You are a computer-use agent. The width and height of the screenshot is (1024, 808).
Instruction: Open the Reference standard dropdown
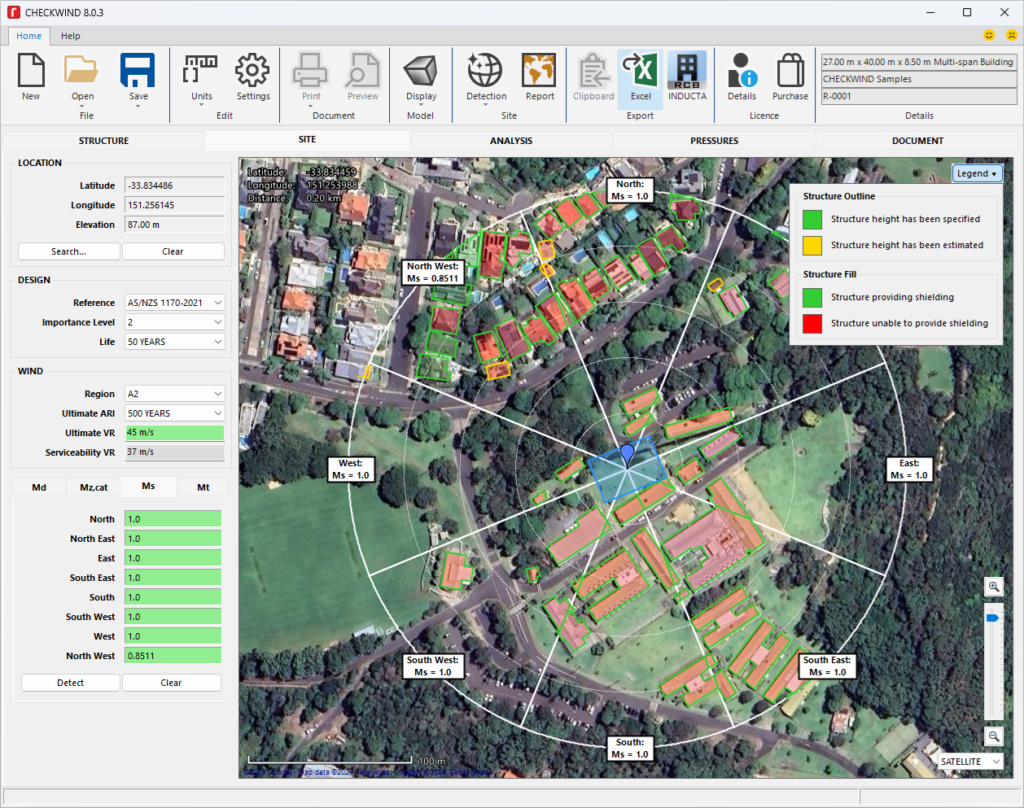click(x=174, y=302)
